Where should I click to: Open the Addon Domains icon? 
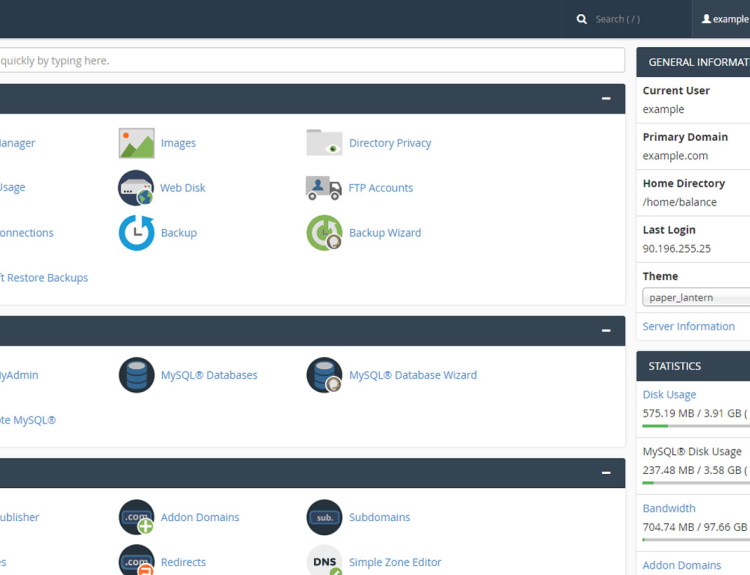point(136,517)
